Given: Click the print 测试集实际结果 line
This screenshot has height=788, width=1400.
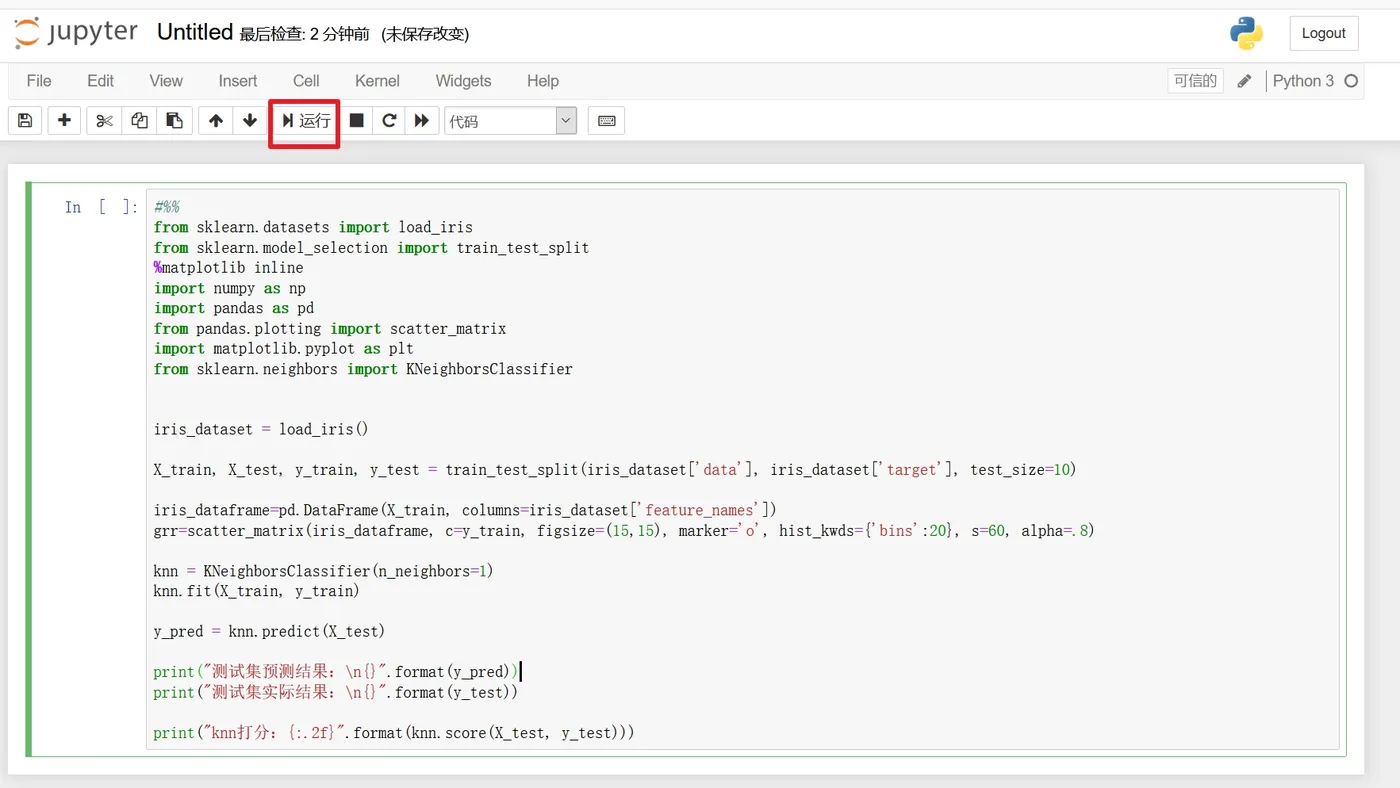Looking at the screenshot, I should pyautogui.click(x=336, y=692).
